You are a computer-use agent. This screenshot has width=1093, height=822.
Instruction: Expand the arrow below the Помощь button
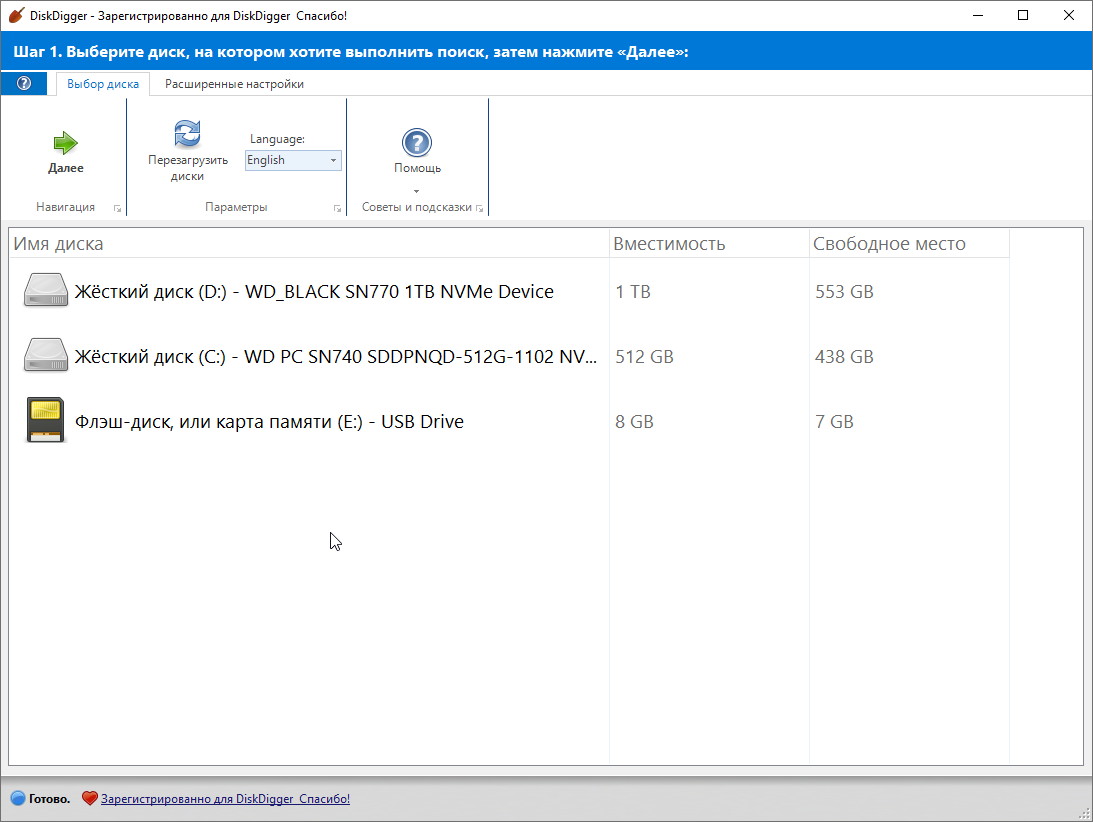point(416,191)
